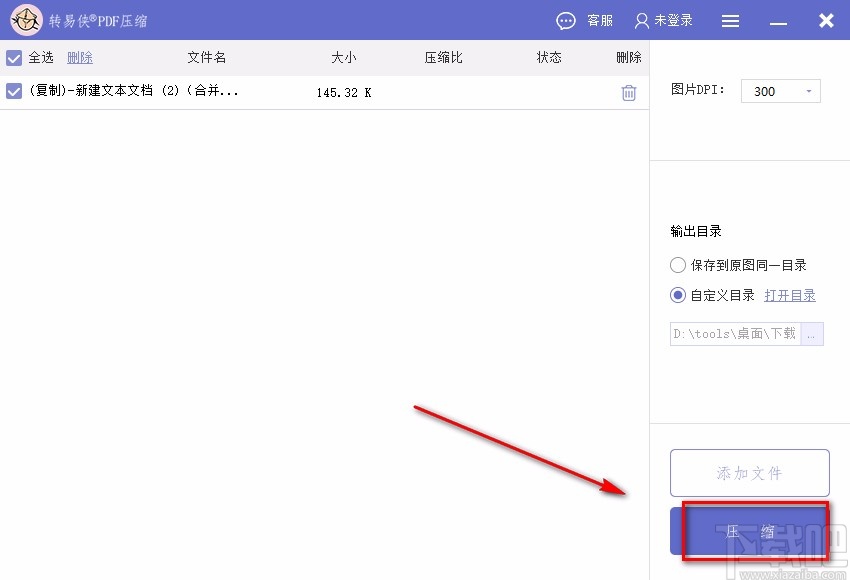Click the 删除 link in the header bar
The height and width of the screenshot is (580, 850).
(78, 57)
